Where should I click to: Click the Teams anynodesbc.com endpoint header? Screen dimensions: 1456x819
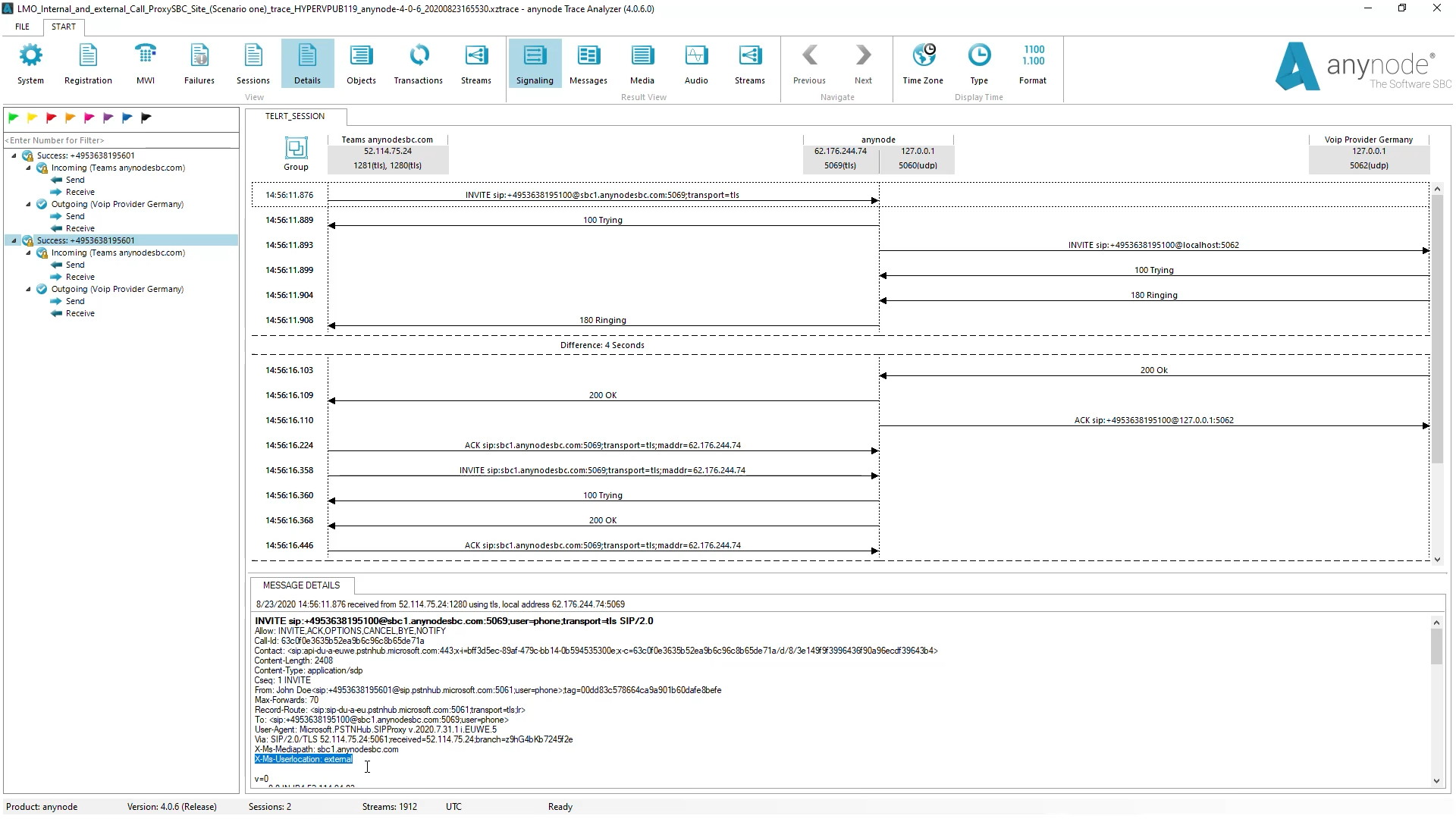(388, 154)
